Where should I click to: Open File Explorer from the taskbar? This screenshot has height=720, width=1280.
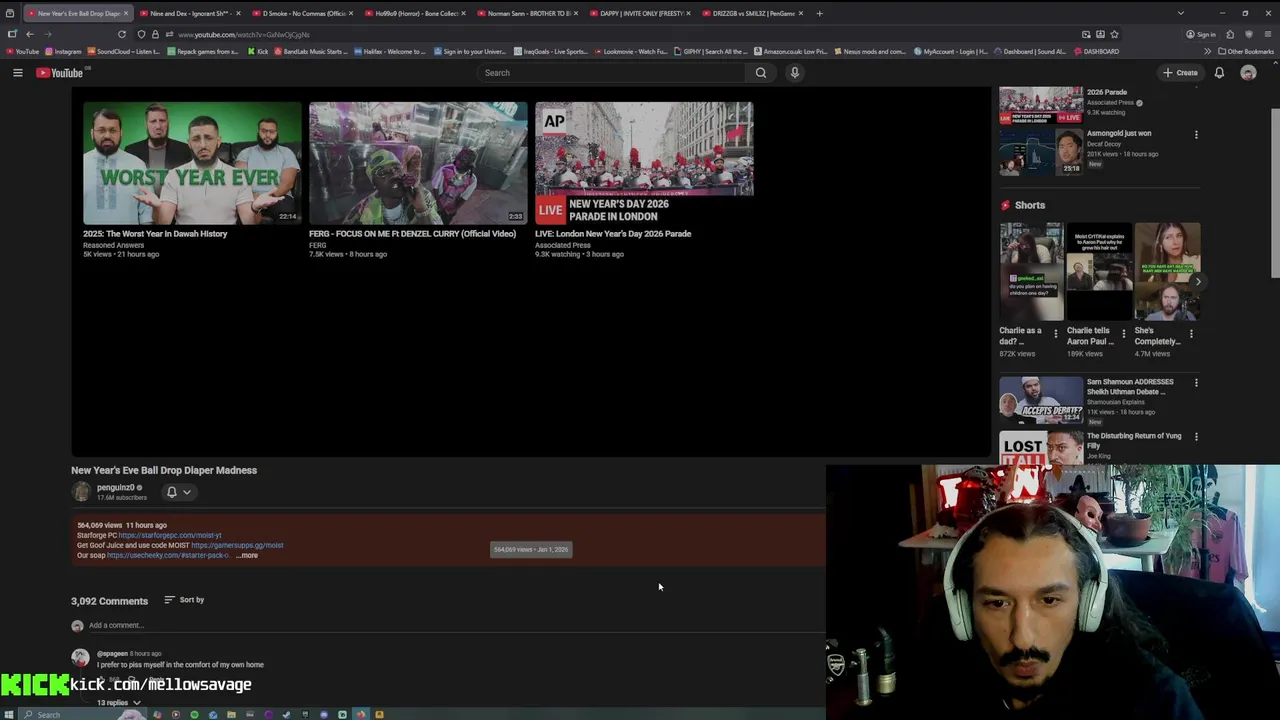(231, 714)
